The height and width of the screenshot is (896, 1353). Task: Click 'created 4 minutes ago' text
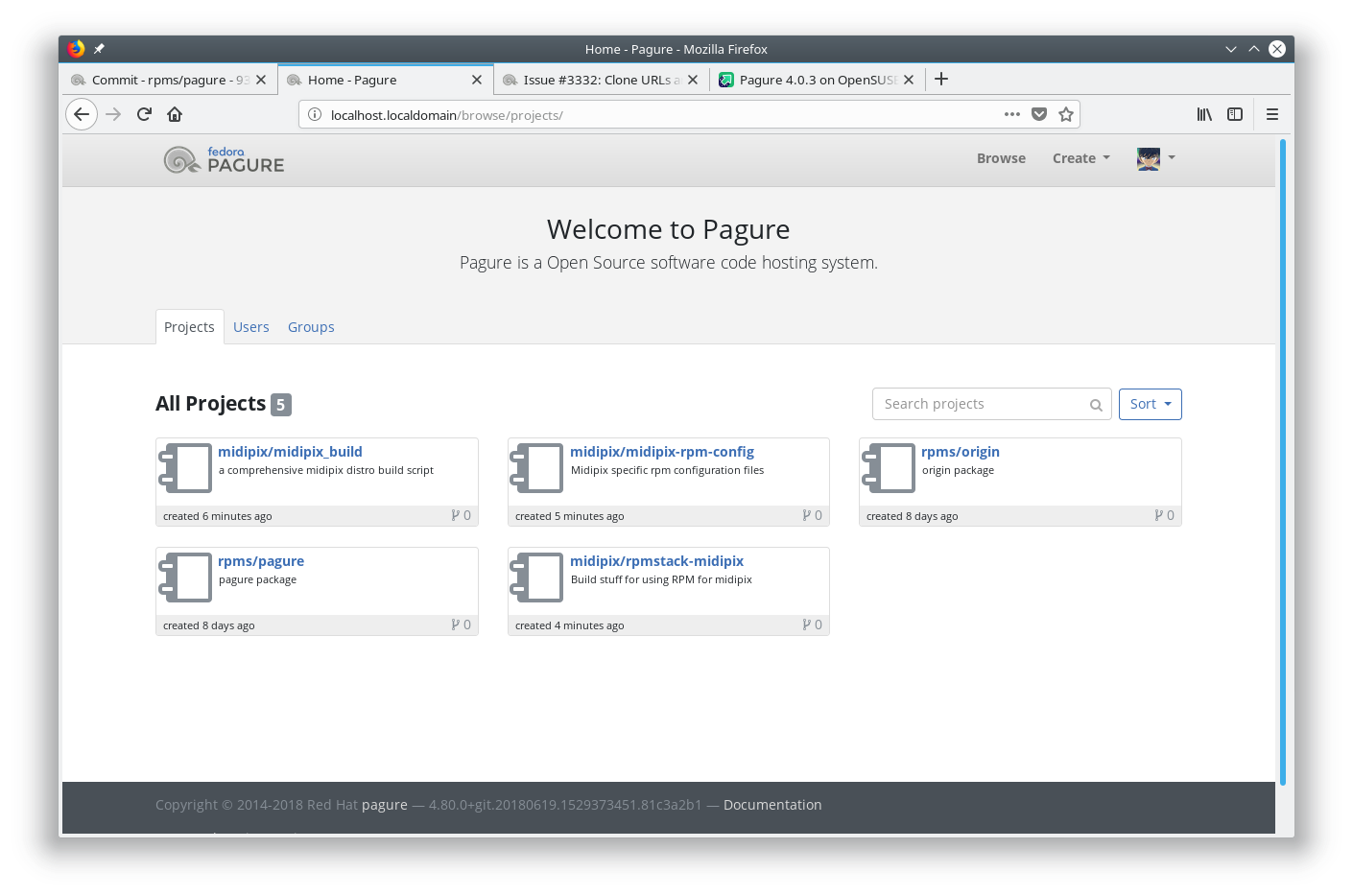[570, 625]
